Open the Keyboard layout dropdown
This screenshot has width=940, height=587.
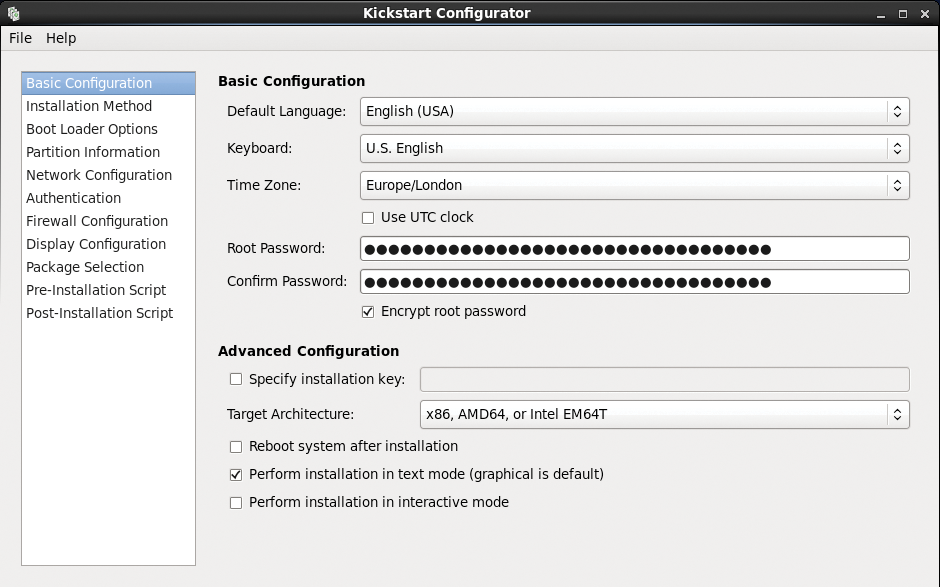(x=634, y=148)
